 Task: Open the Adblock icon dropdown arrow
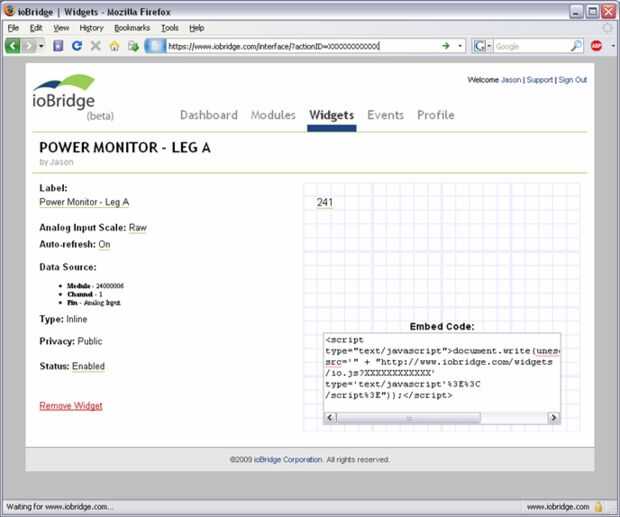pyautogui.click(x=613, y=46)
